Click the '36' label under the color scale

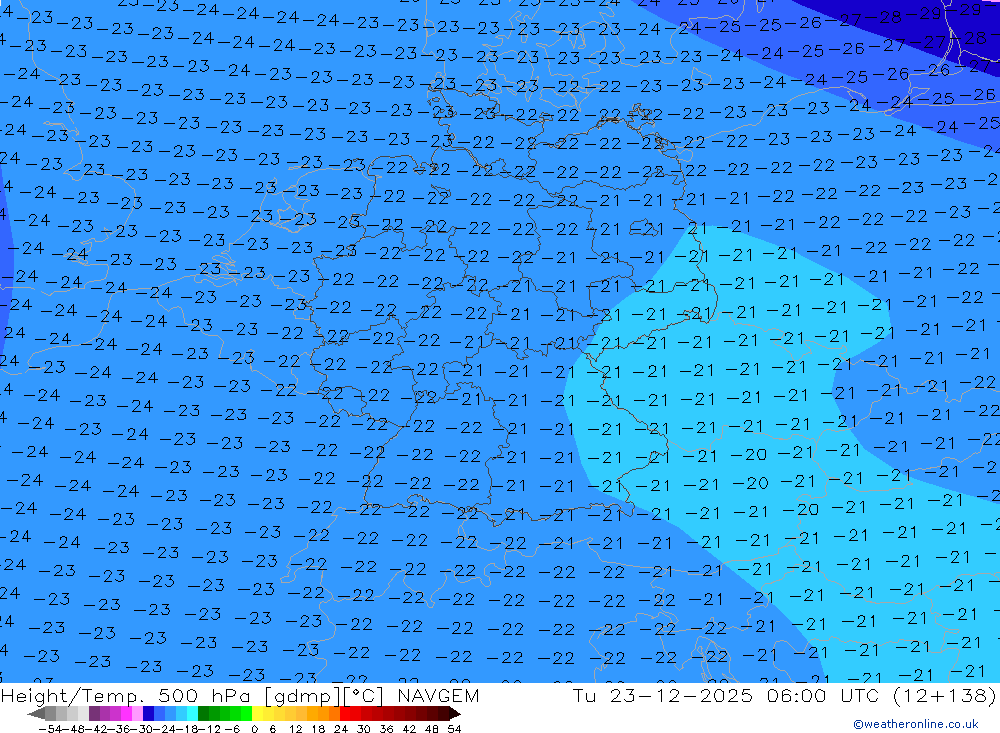pos(386,729)
